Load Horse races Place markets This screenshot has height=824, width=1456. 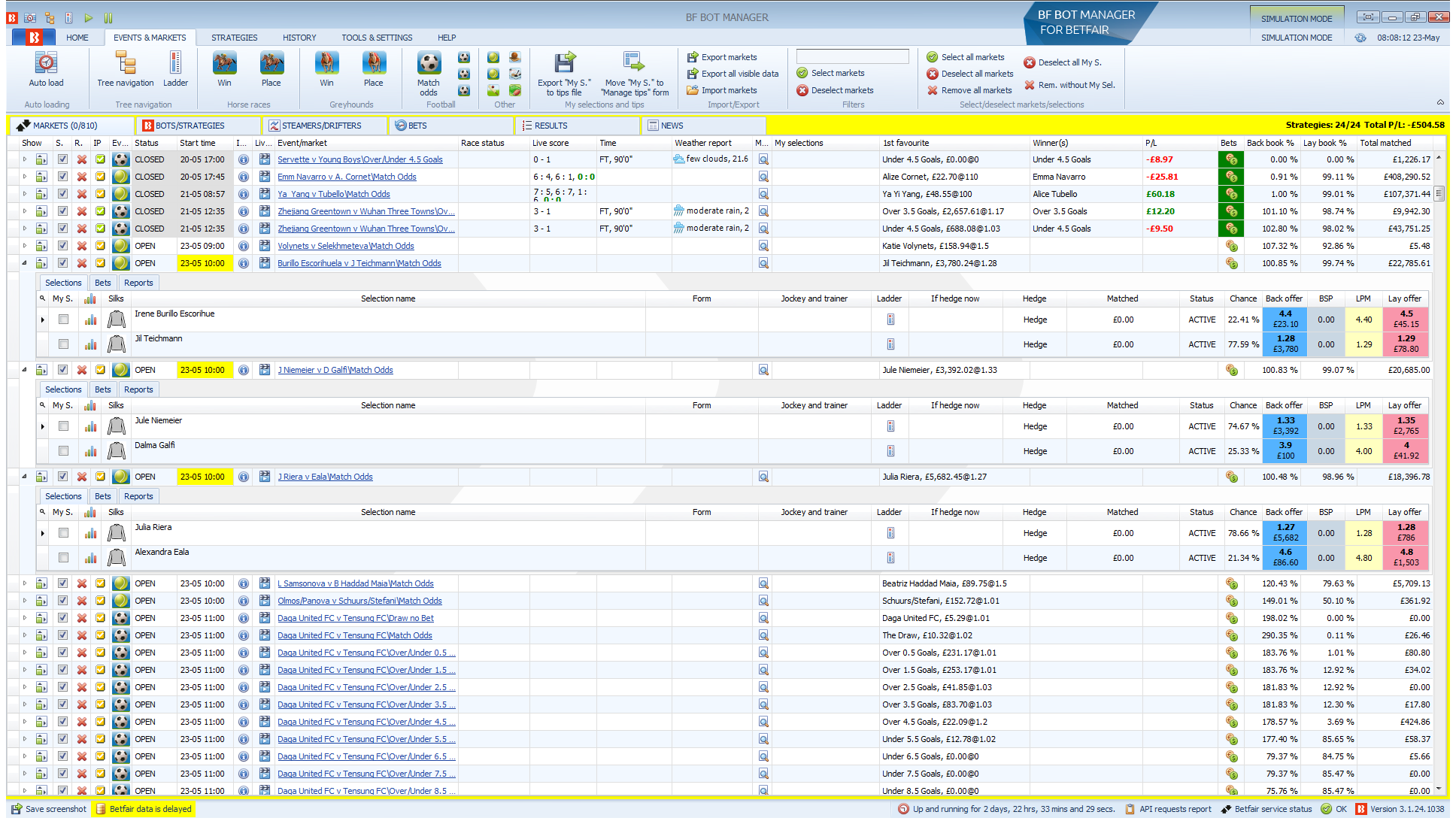click(x=271, y=69)
